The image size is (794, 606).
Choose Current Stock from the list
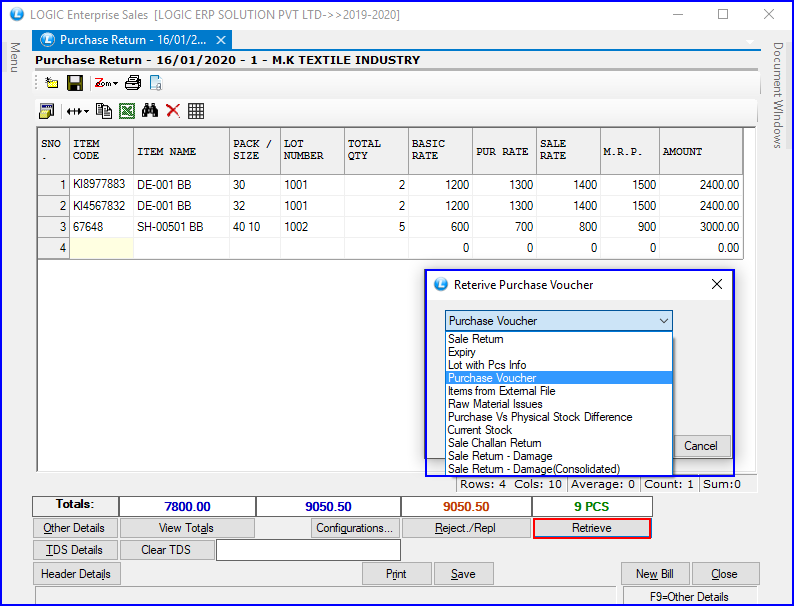(559, 430)
